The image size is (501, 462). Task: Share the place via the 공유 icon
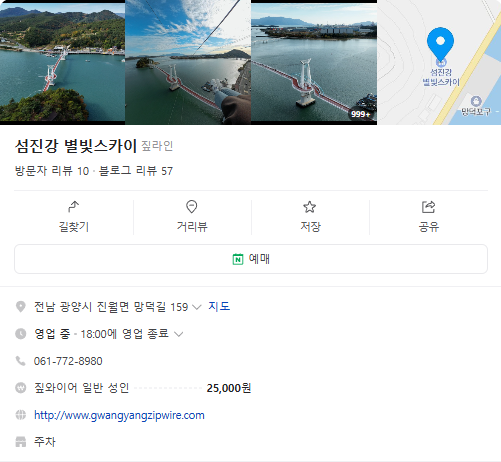428,207
